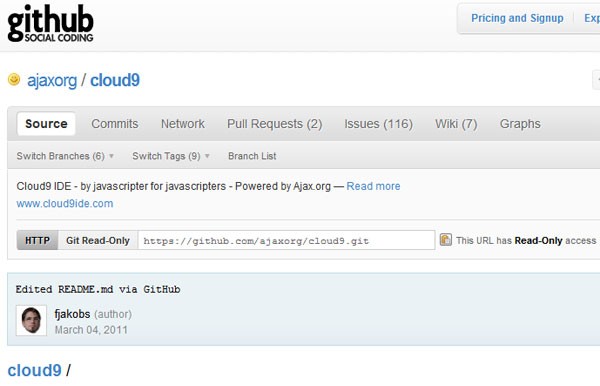The width and height of the screenshot is (600, 386).
Task: Click the GitHub Social Coding logo
Action: click(51, 23)
